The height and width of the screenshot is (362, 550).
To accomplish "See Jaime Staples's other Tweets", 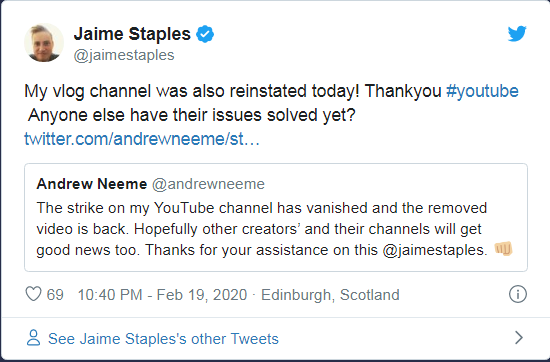I will point(163,339).
